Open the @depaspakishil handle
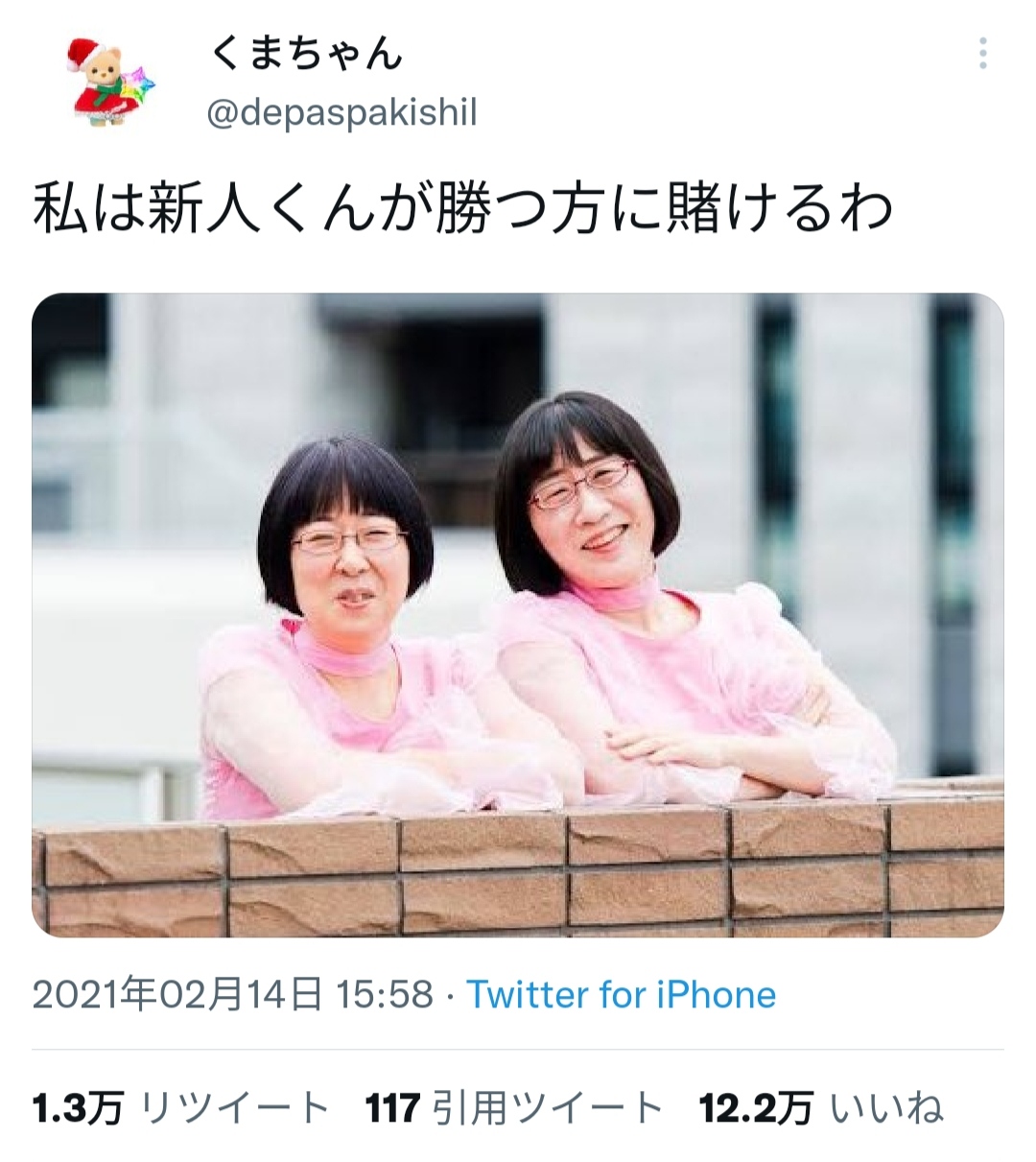This screenshot has width=1036, height=1162. click(x=341, y=114)
